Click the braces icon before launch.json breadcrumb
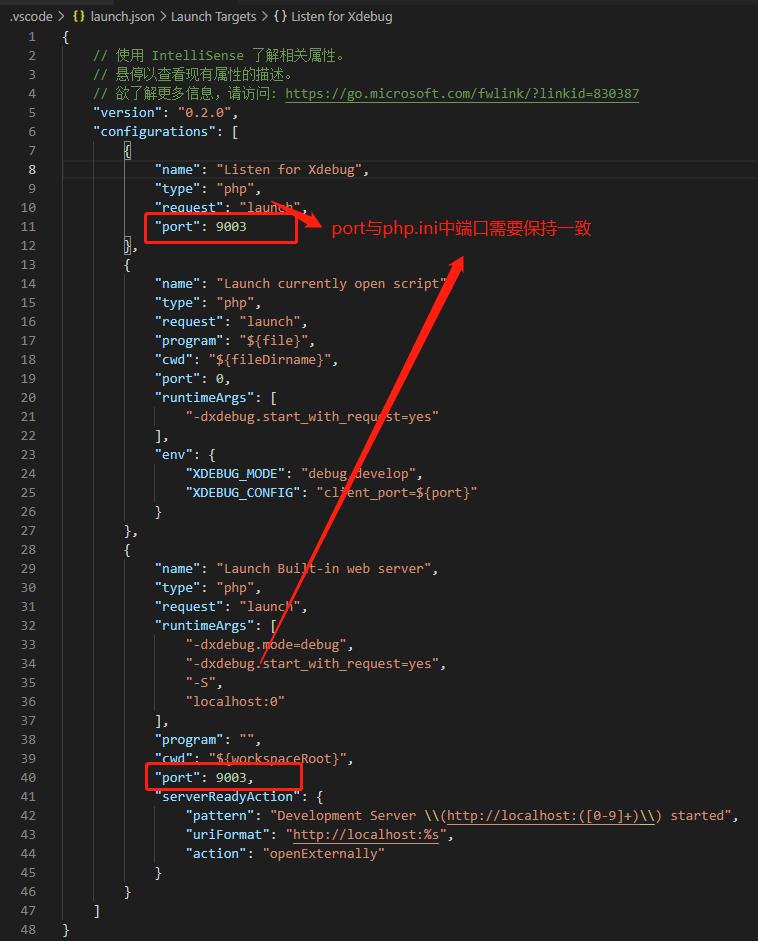Viewport: 758px width, 941px height. [79, 17]
